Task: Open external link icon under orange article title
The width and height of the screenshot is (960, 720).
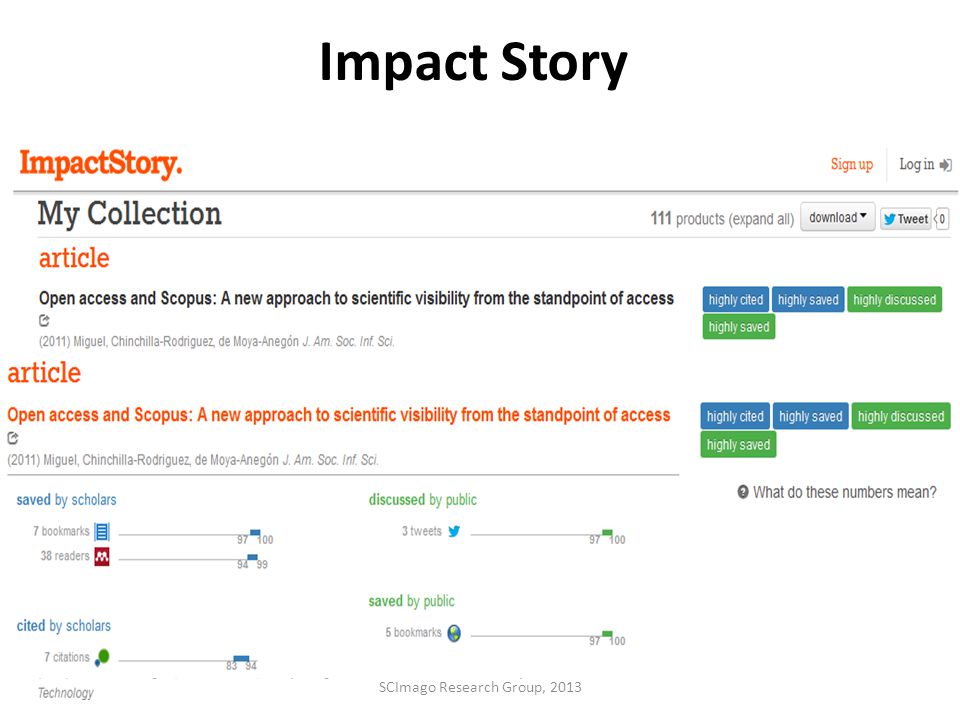Action: 13,438
